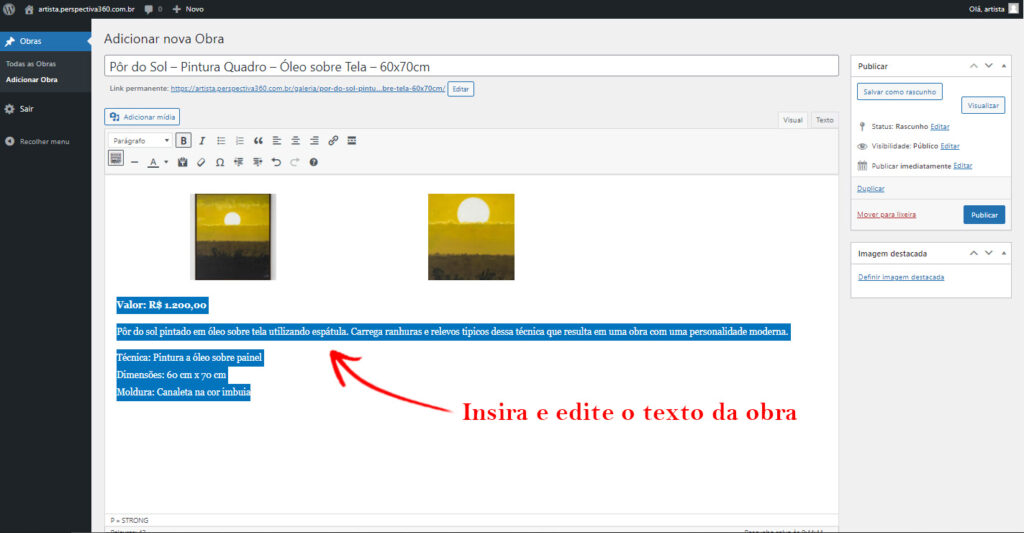Open text color dropdown arrow
This screenshot has width=1024, height=533.
(x=166, y=162)
